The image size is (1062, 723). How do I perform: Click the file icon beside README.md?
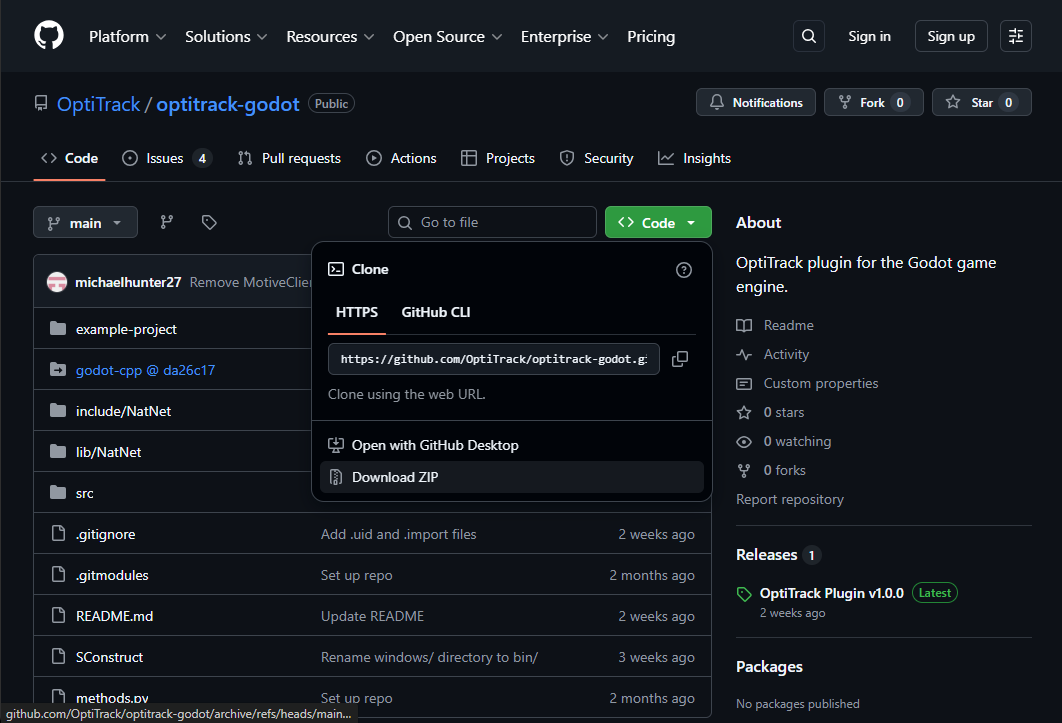58,616
